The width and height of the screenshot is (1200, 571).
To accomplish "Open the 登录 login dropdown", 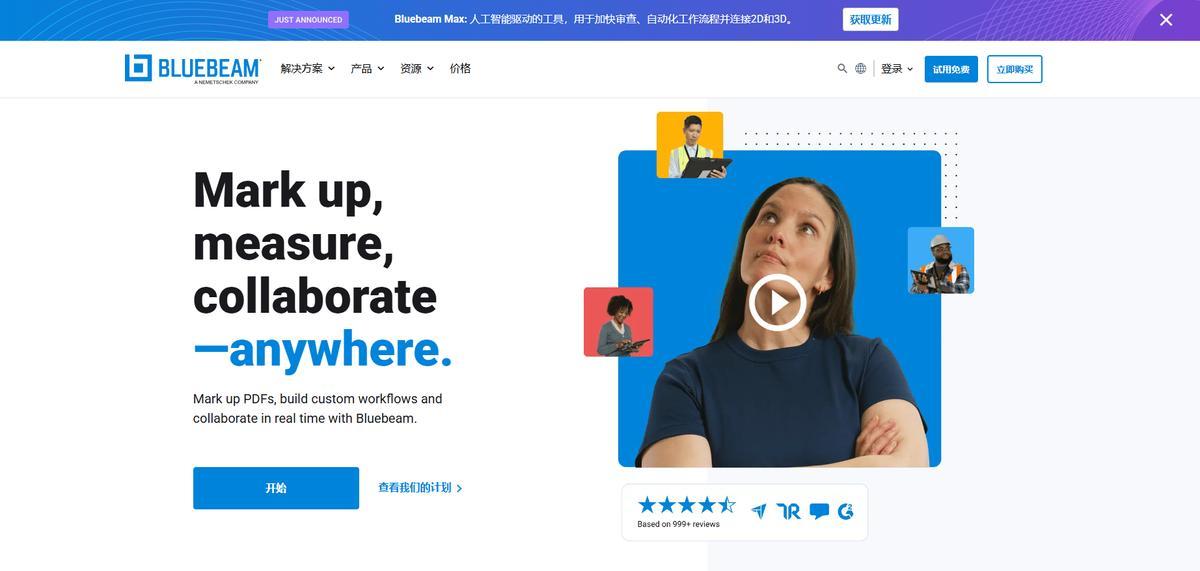I will point(897,69).
